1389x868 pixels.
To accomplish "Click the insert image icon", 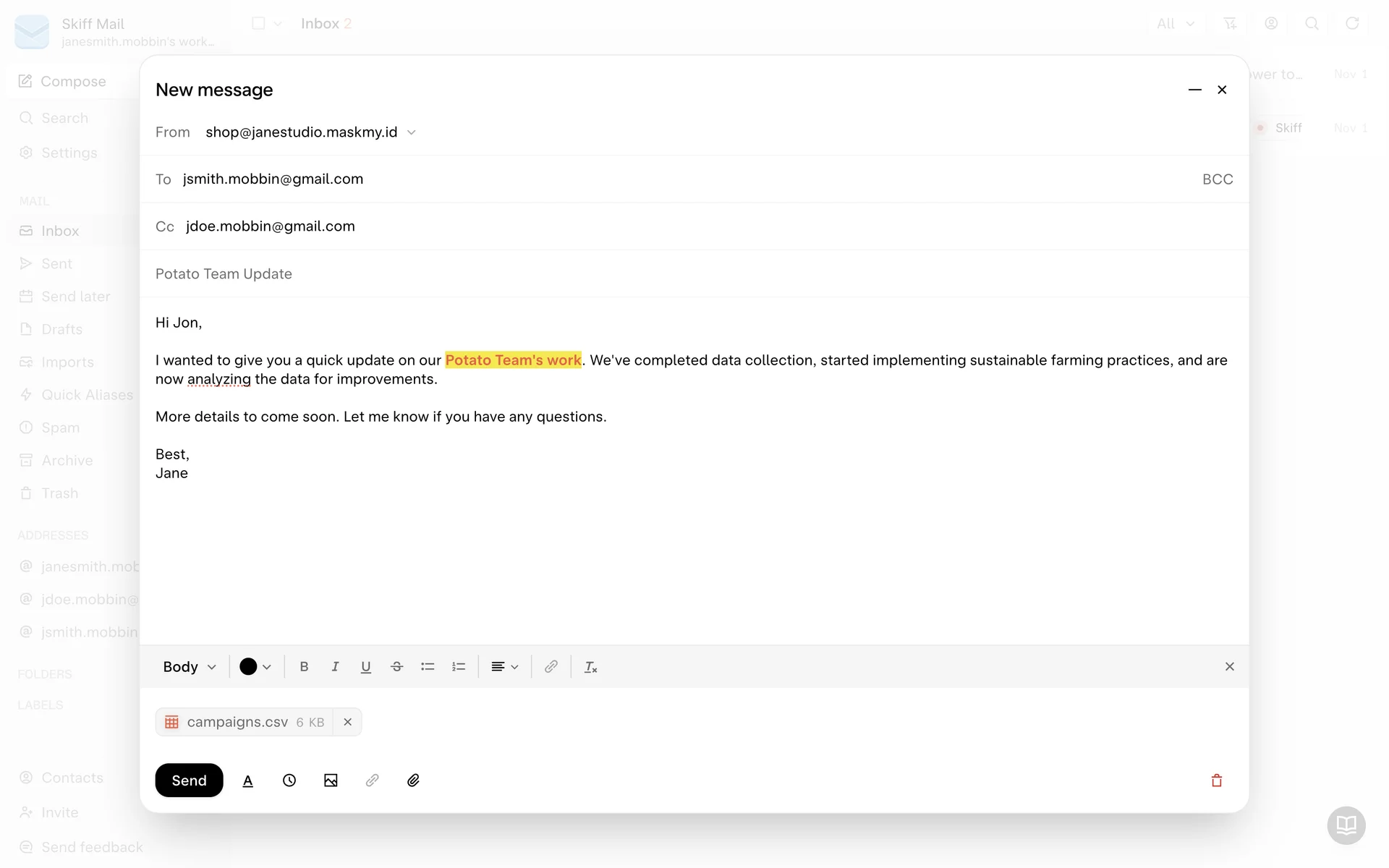I will 331,780.
